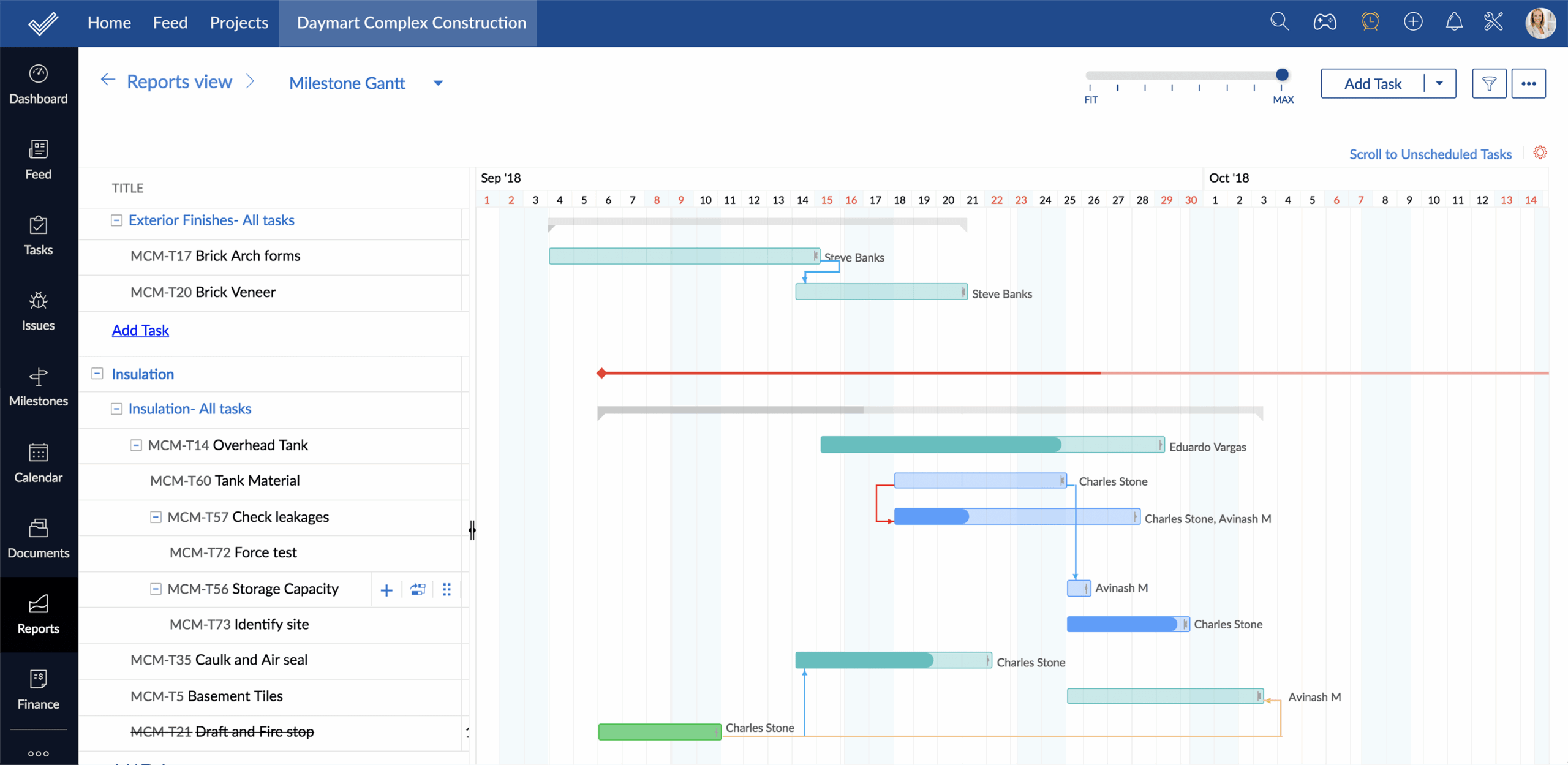Click the game controller icon in header

pos(1324,21)
